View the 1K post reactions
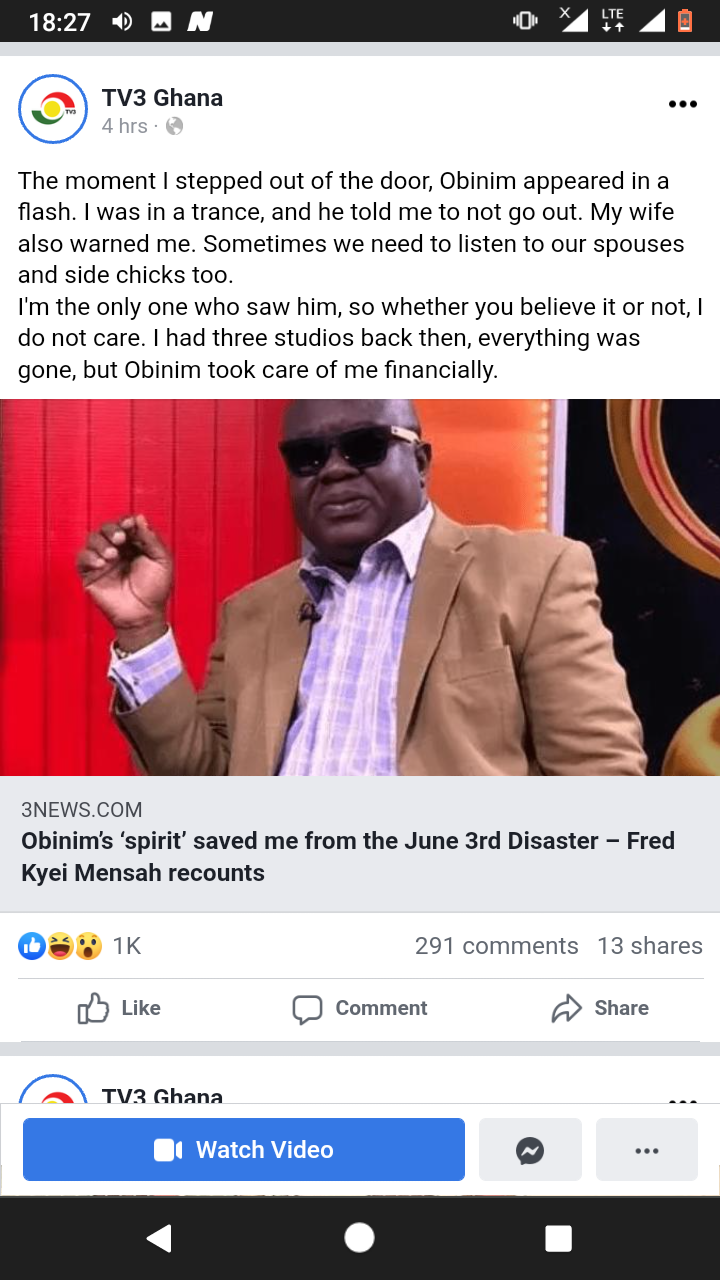Image resolution: width=720 pixels, height=1280 pixels. [80, 946]
